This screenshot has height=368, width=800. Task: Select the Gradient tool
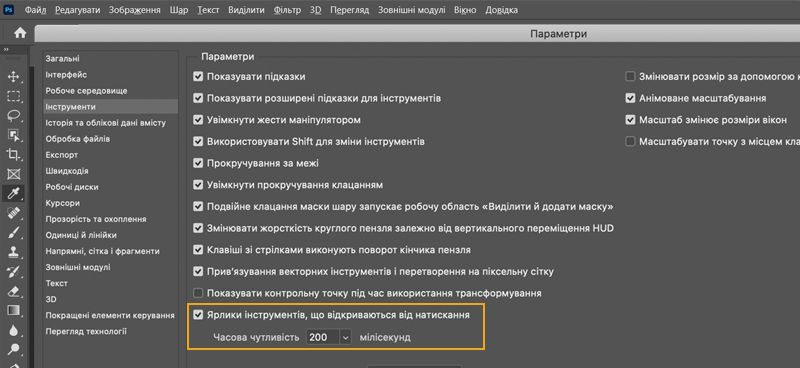(13, 310)
